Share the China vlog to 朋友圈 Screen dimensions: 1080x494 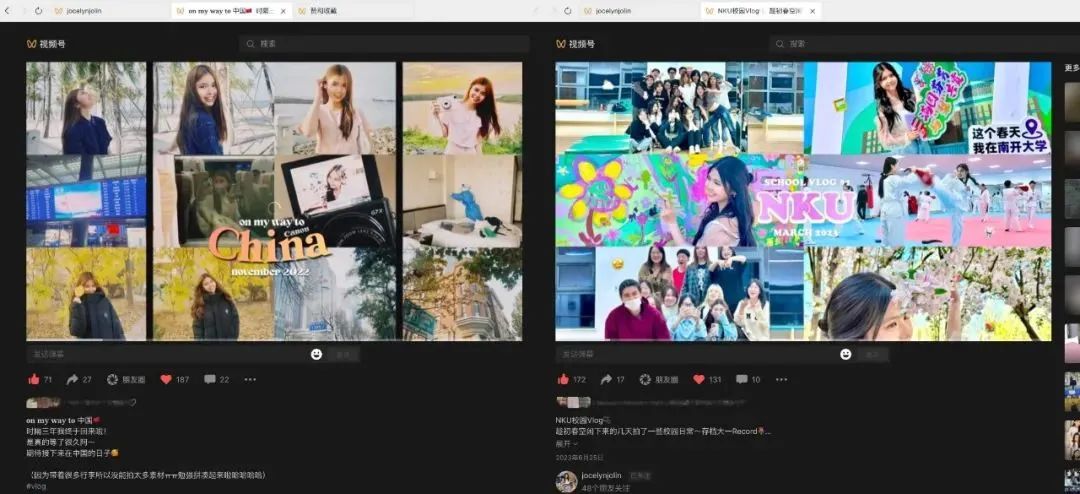click(112, 379)
